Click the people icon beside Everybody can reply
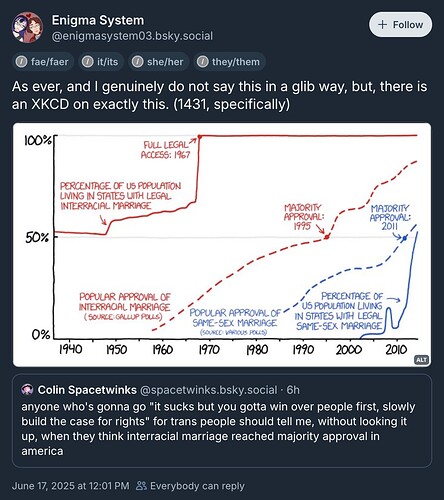This screenshot has width=444, height=500. [141, 486]
